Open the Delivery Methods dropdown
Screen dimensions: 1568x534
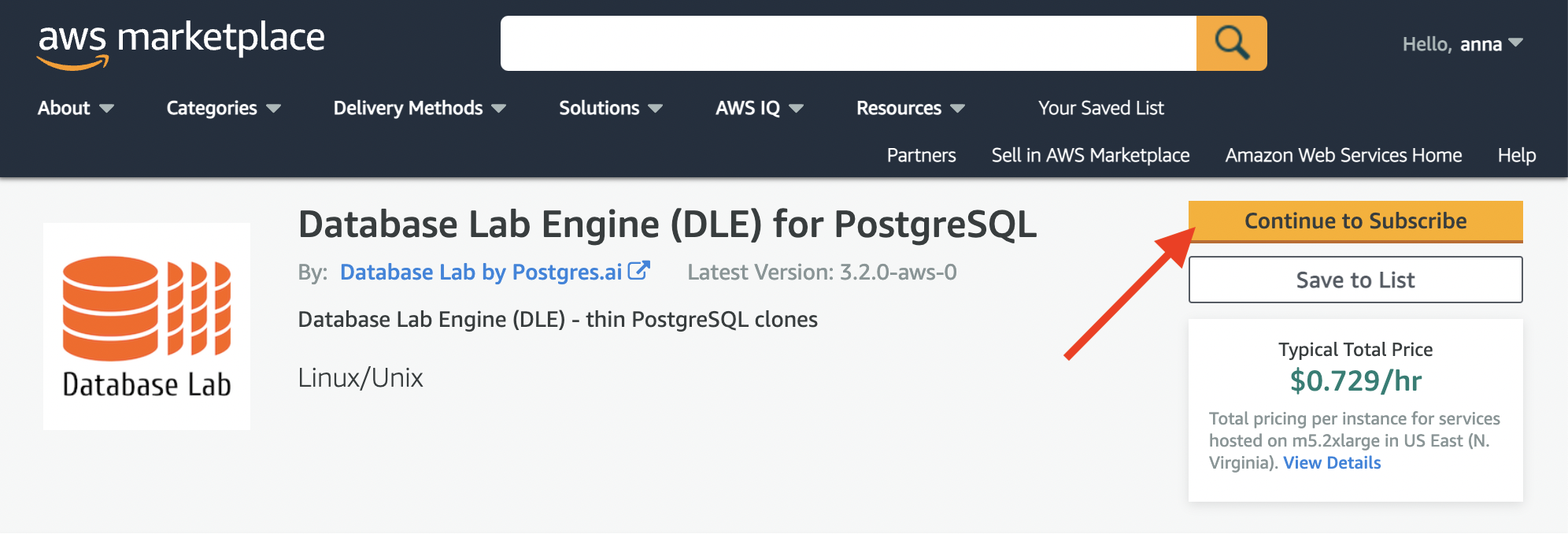[420, 108]
